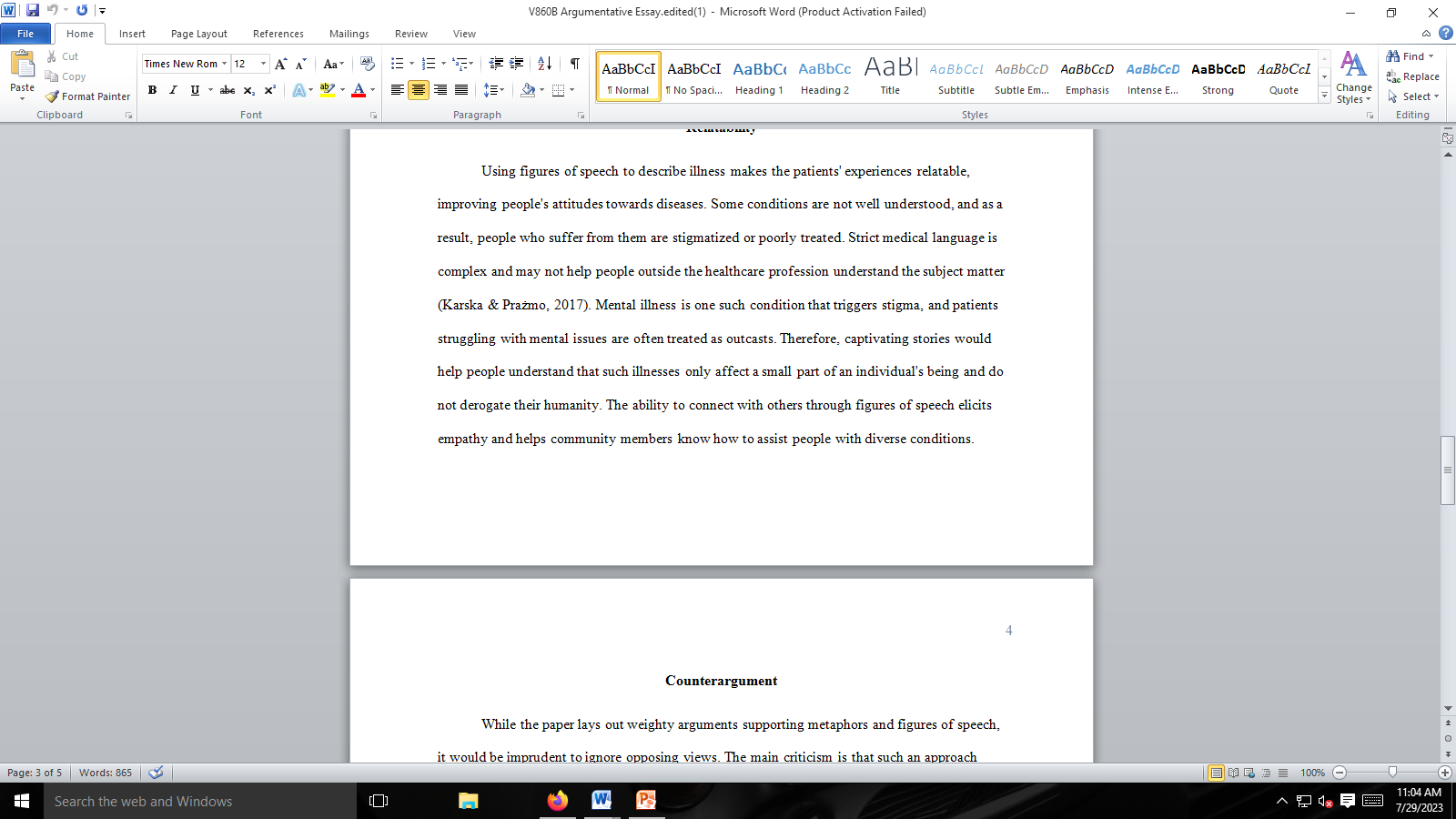Screen dimensions: 1456x819
Task: Click the Grow Font icon
Action: (281, 64)
